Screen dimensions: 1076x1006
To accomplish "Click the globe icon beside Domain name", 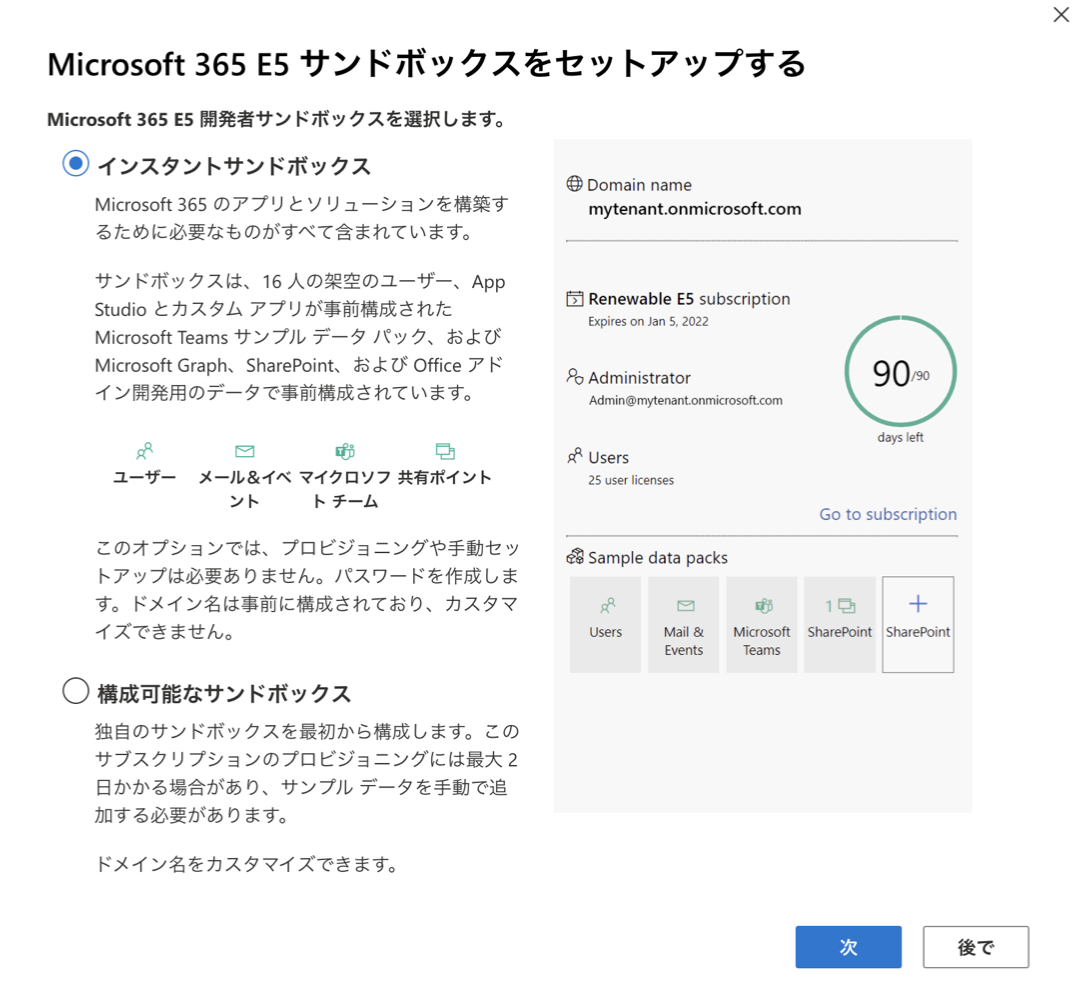I will [x=574, y=184].
